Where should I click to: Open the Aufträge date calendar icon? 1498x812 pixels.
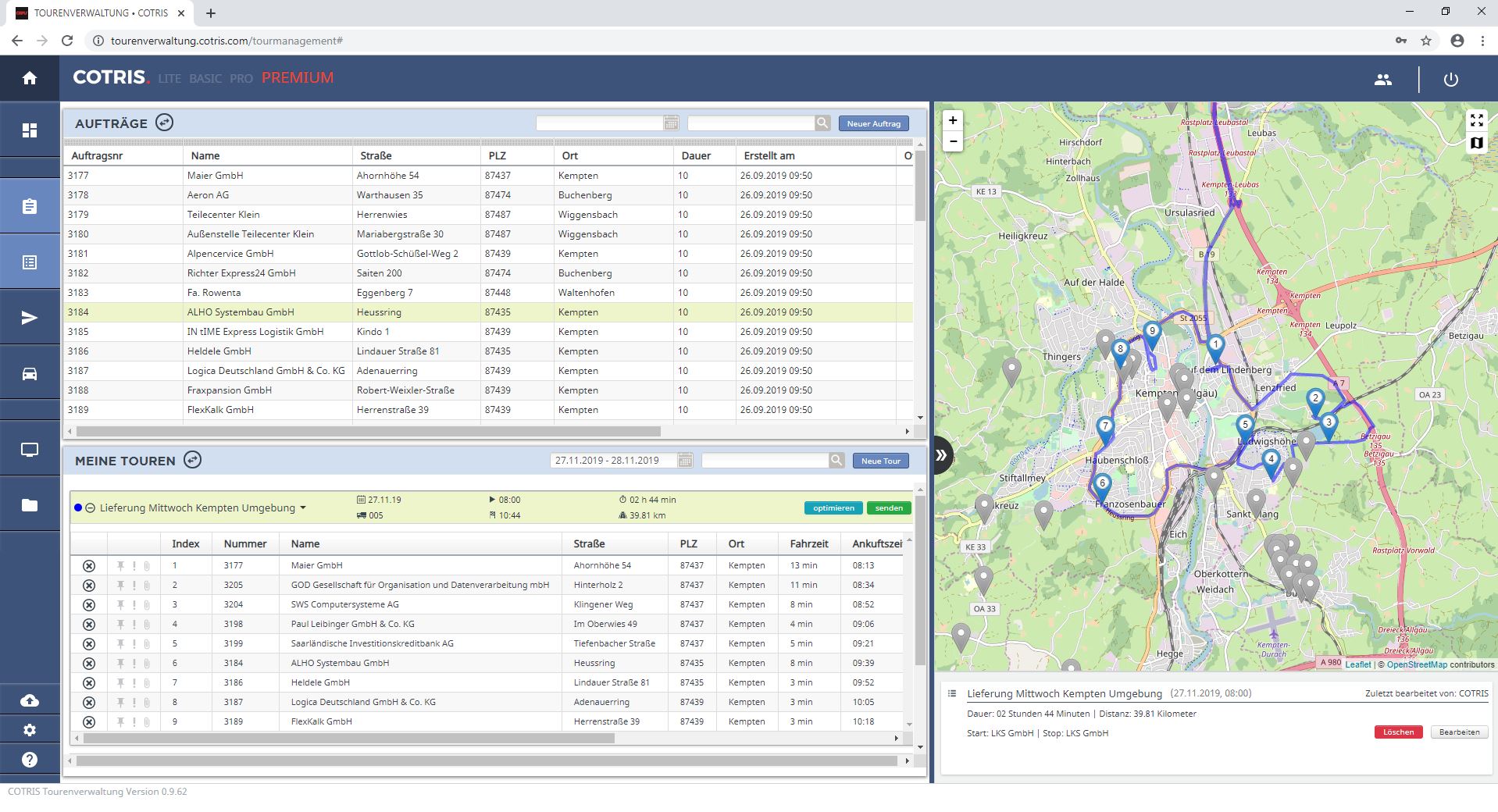tap(671, 123)
